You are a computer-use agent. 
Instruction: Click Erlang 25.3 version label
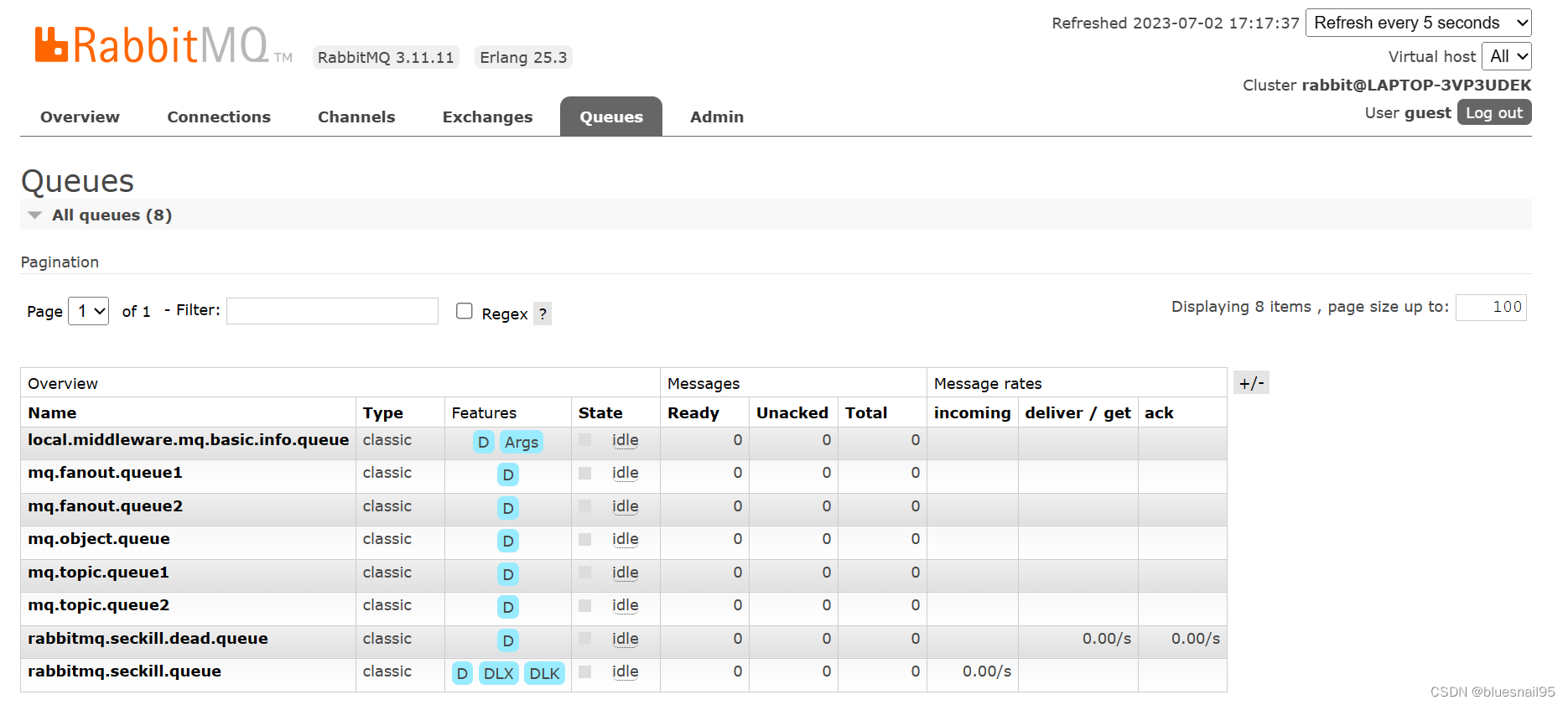523,57
